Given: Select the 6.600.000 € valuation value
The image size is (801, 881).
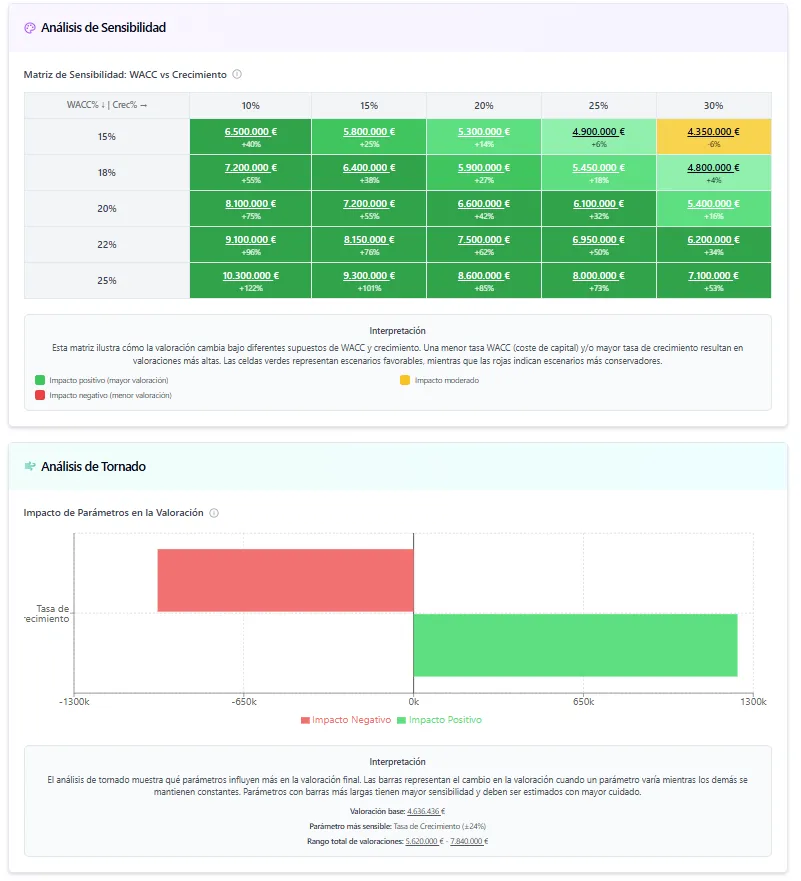Looking at the screenshot, I should click(483, 203).
